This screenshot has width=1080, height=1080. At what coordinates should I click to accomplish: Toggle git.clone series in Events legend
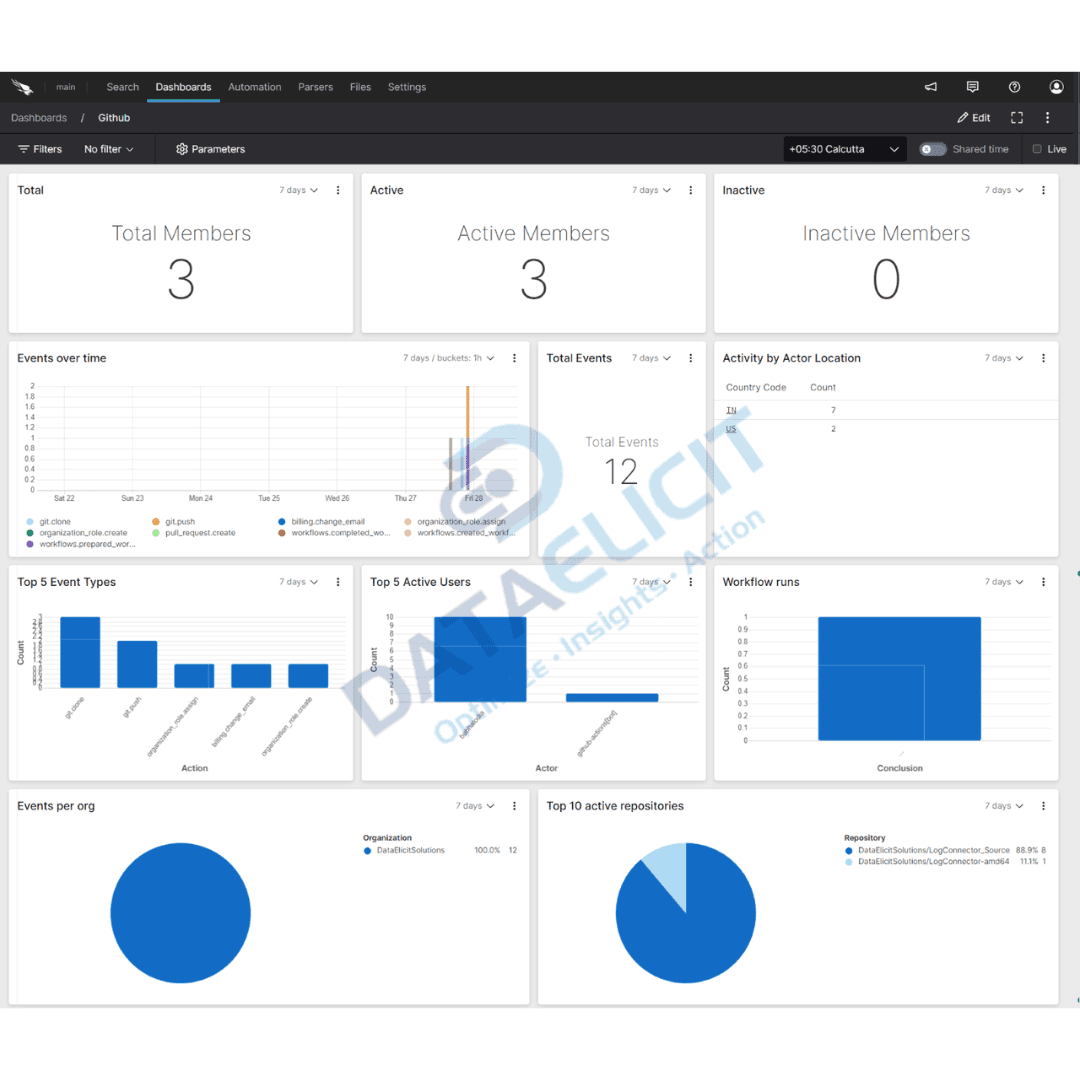click(30, 522)
